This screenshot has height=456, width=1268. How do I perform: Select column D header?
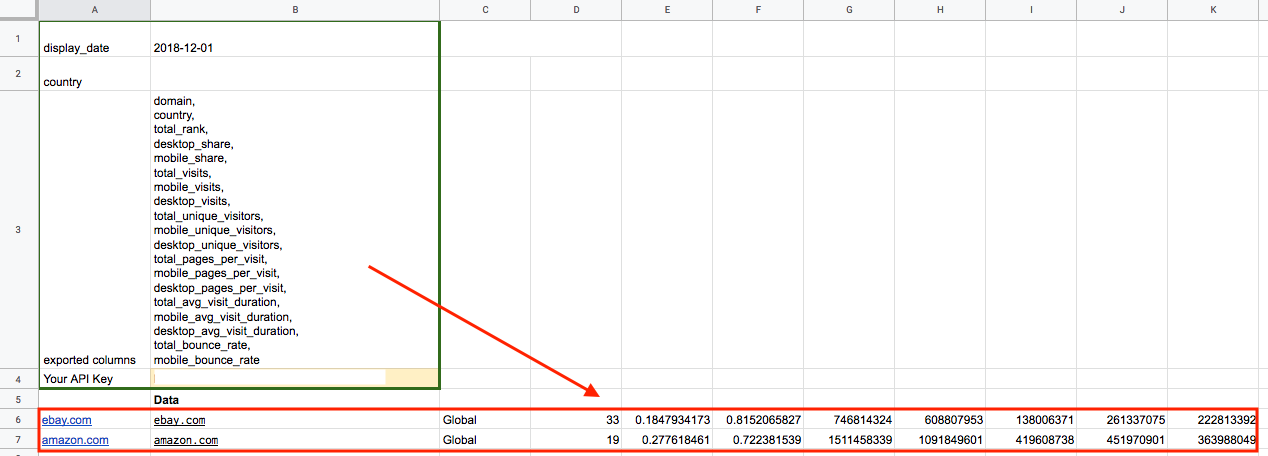click(x=576, y=10)
